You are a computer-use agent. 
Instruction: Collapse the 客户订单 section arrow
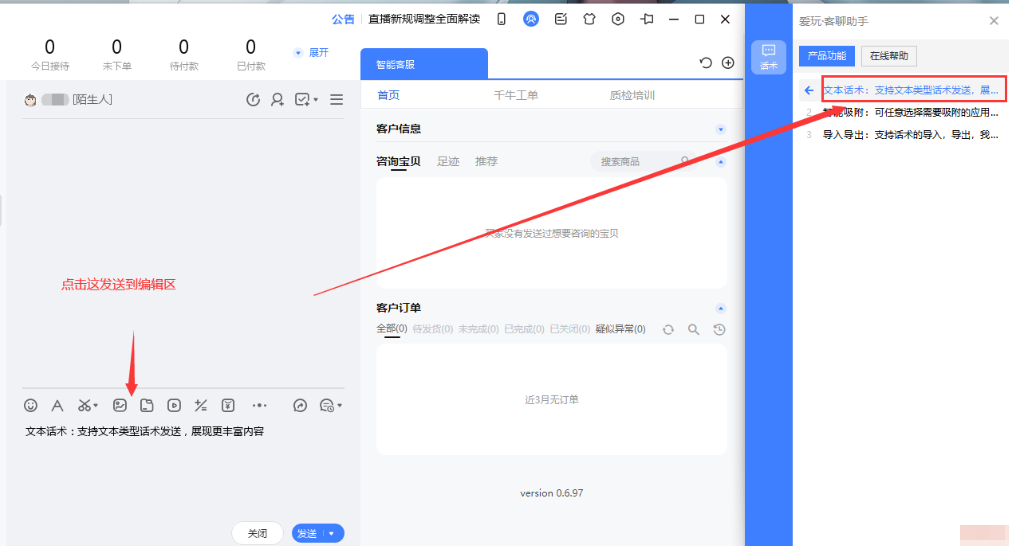pos(720,308)
